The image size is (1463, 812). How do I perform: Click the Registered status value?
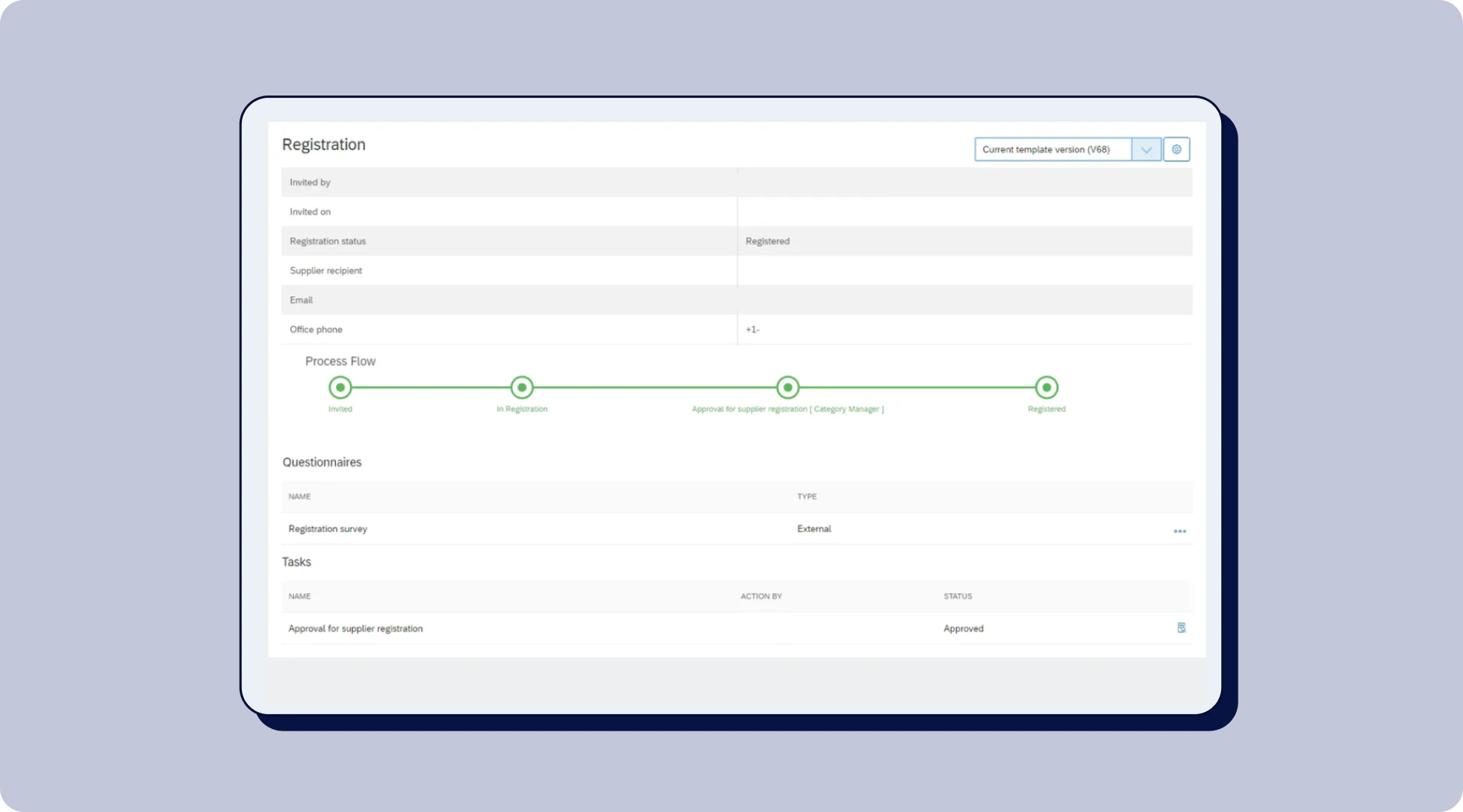click(x=767, y=241)
